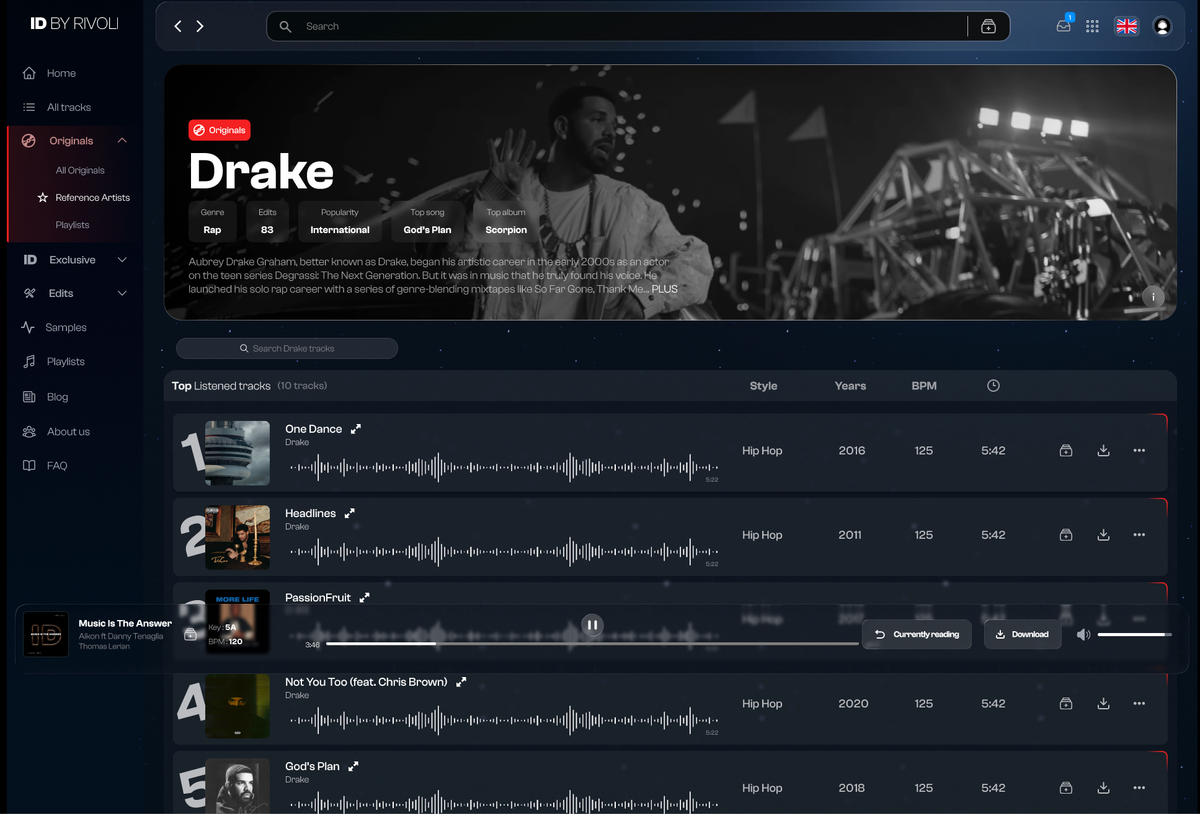Viewport: 1200px width, 814px height.
Task: Add Not You Too to crate
Action: (x=1066, y=704)
